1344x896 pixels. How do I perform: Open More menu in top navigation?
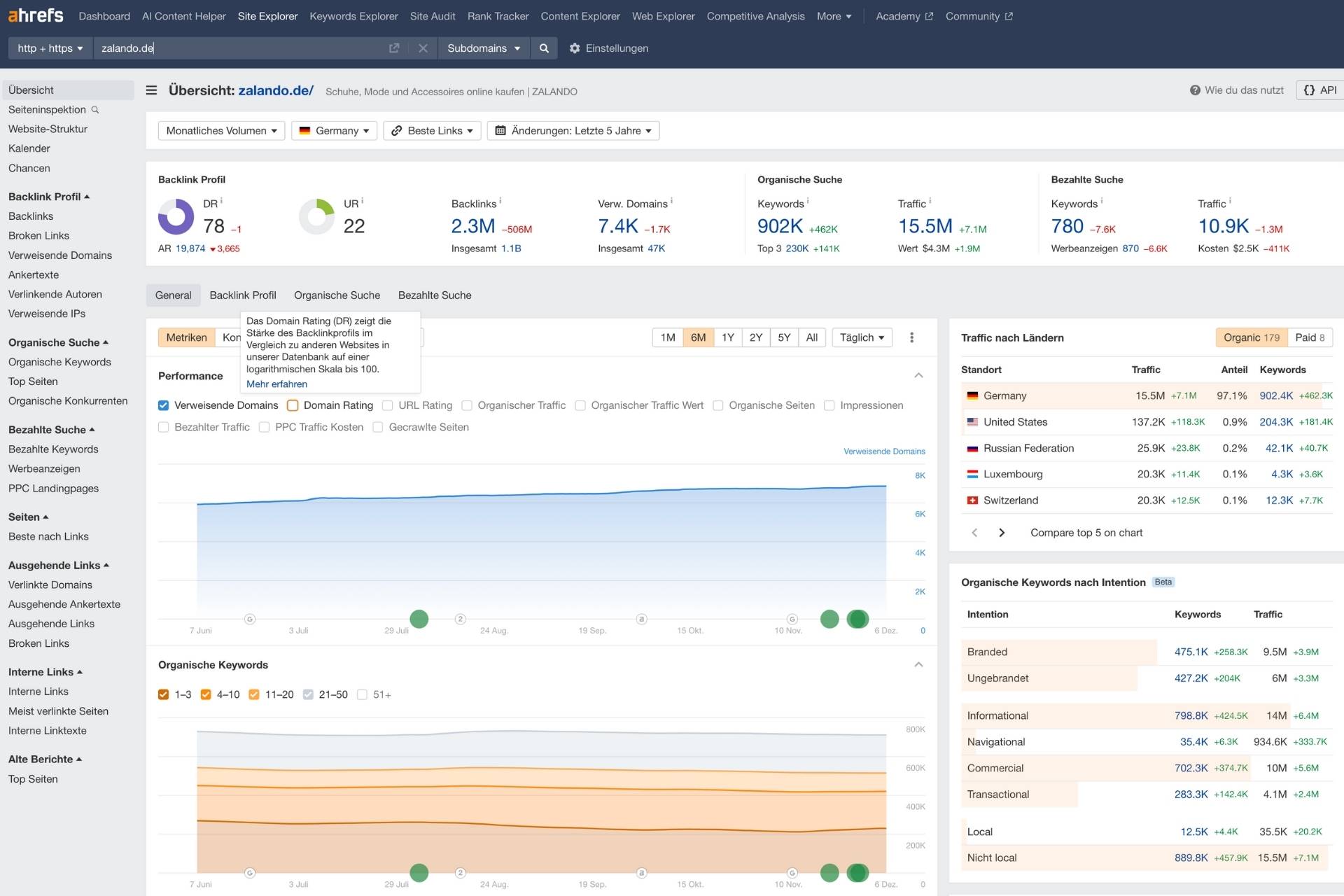pos(834,16)
